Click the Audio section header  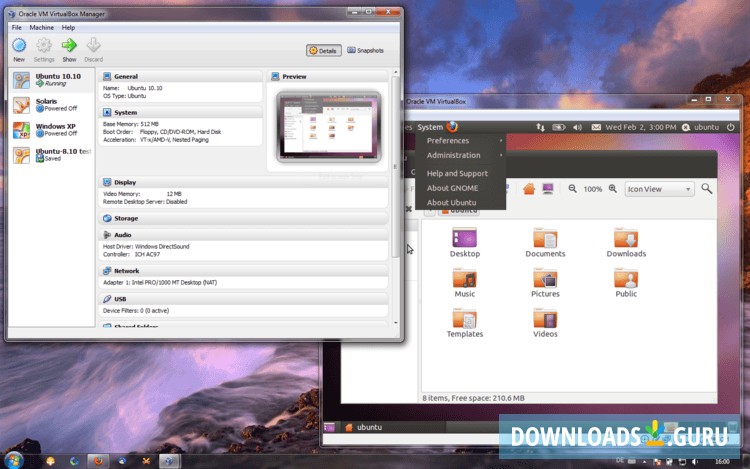pos(244,235)
